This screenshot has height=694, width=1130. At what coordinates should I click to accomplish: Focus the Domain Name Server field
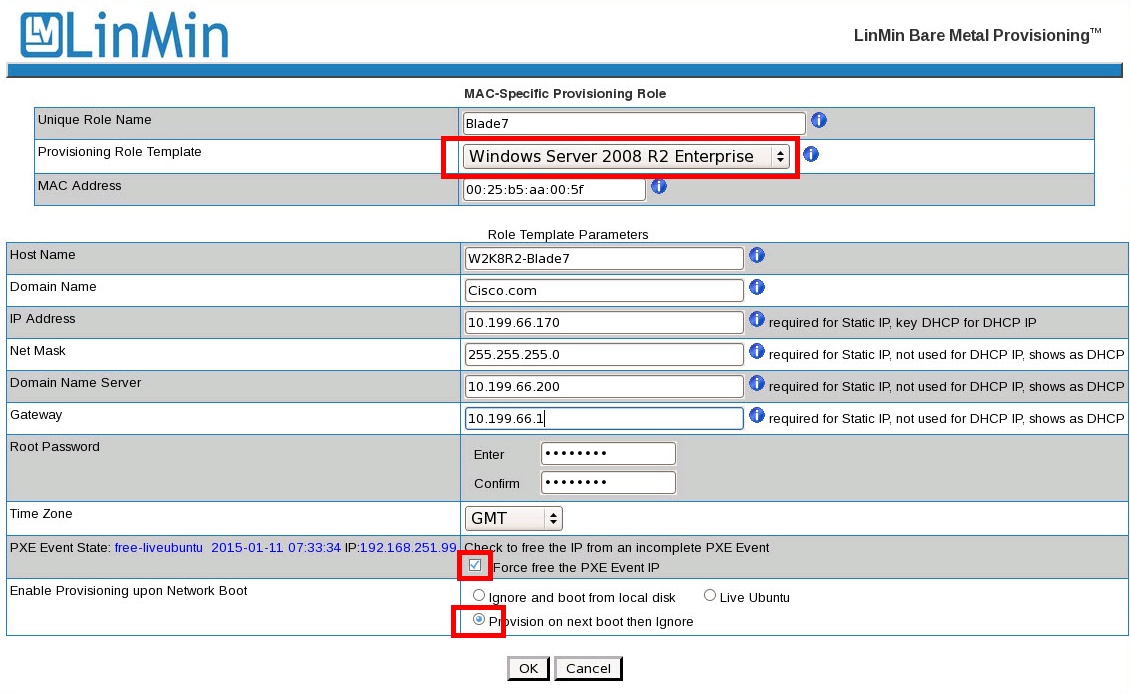click(604, 386)
